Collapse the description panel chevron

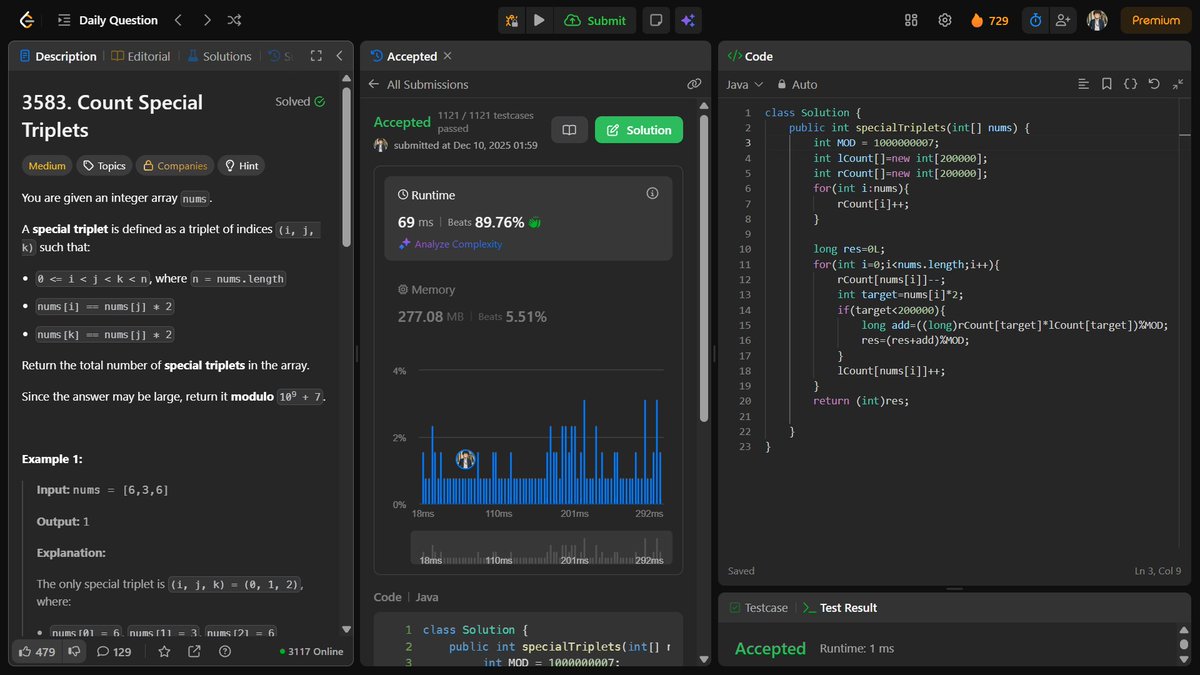(340, 56)
